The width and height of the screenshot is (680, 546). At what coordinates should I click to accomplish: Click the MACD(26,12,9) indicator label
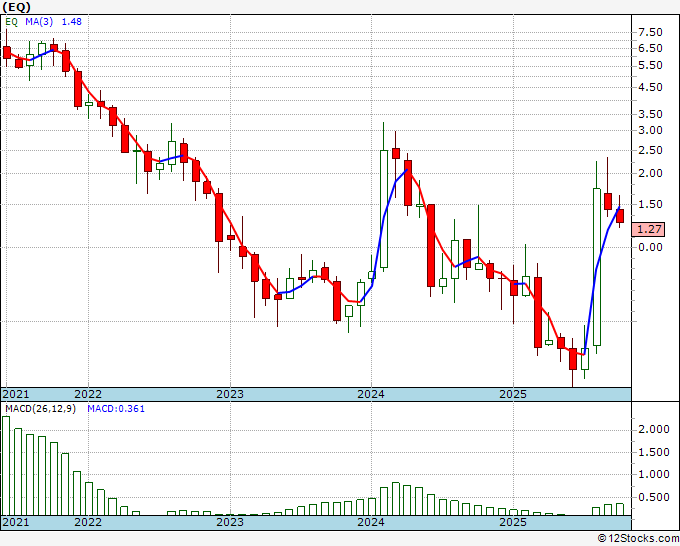pyautogui.click(x=40, y=409)
